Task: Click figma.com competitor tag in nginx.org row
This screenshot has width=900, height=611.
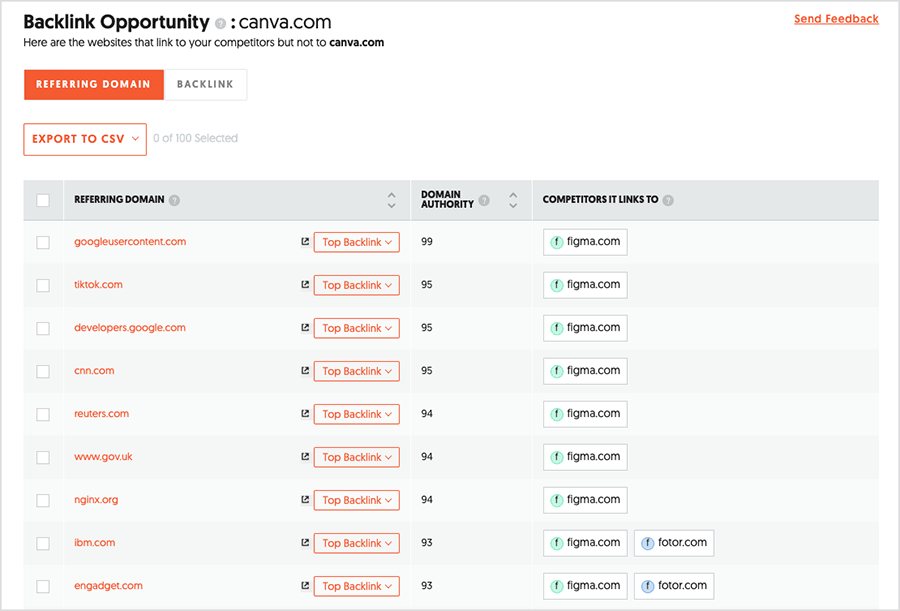Action: point(585,500)
